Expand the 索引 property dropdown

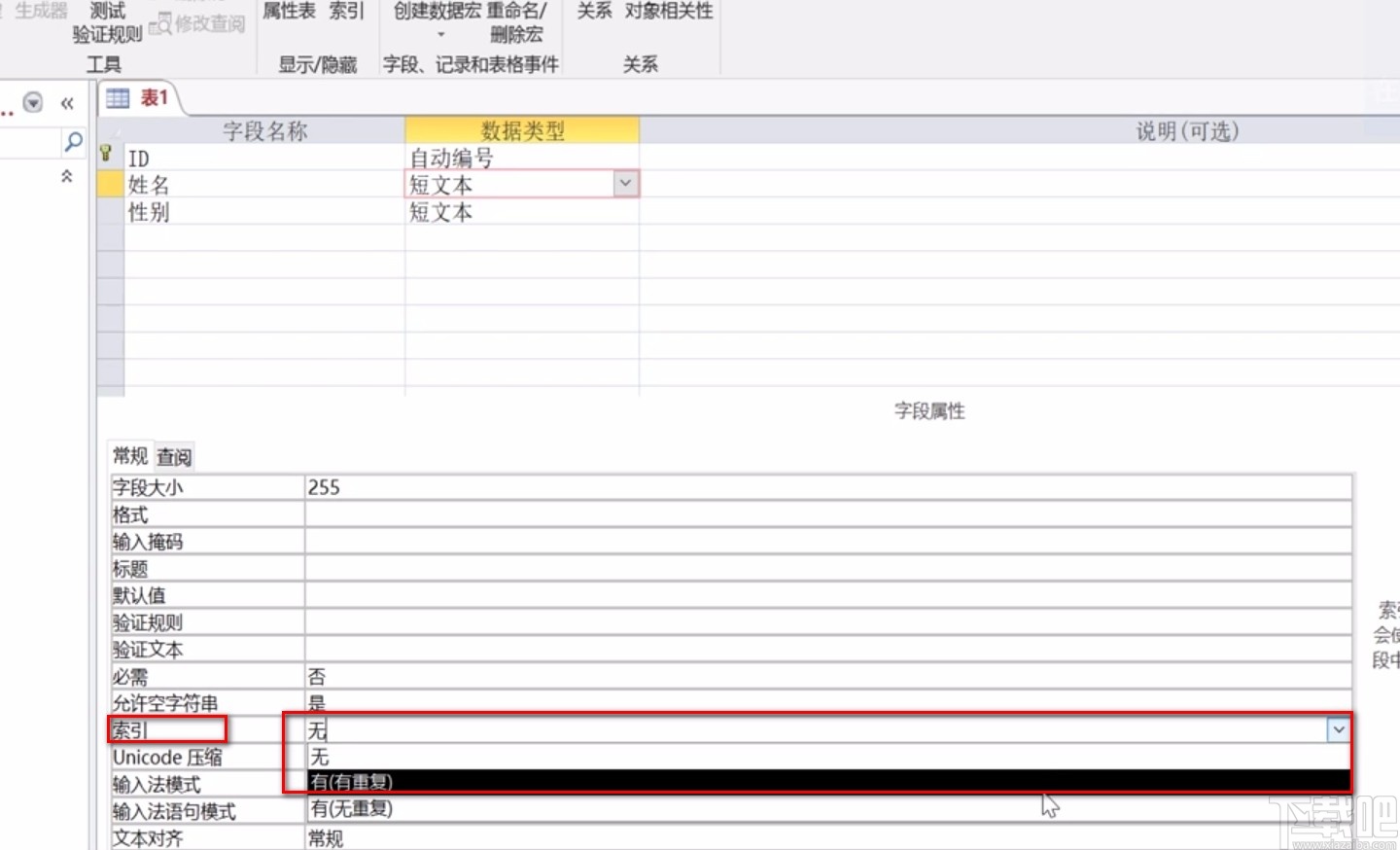point(1340,727)
